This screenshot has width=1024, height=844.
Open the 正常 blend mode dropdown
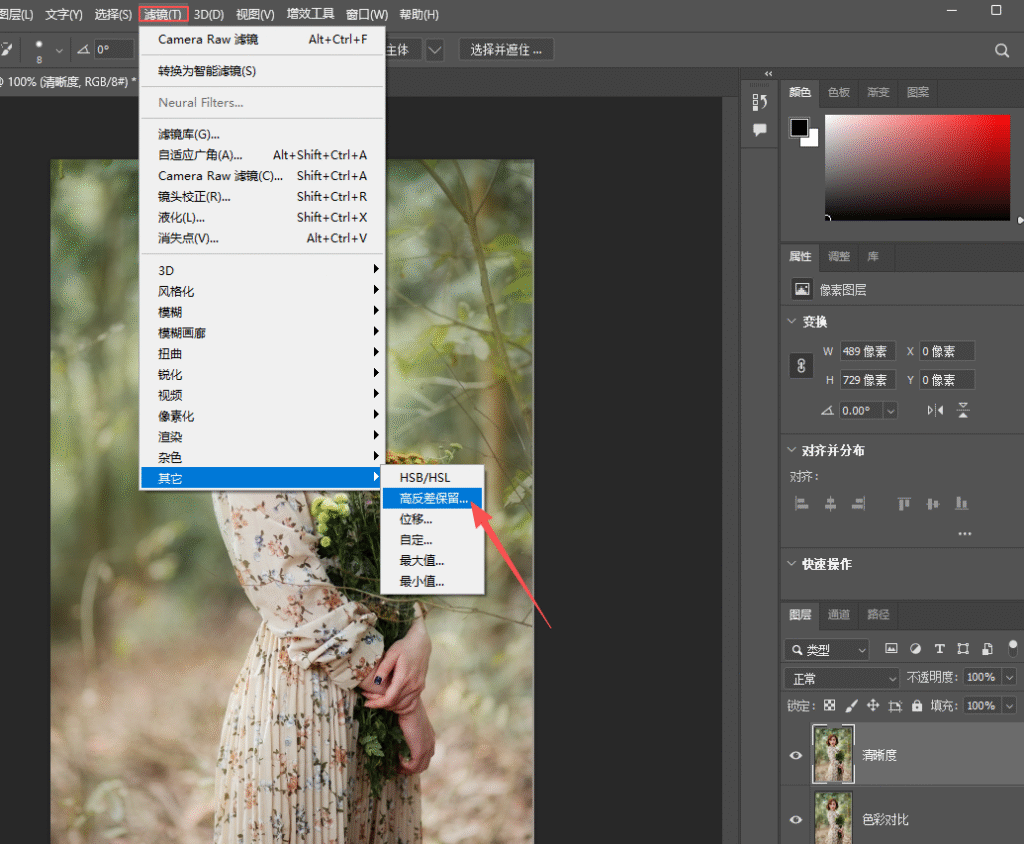[842, 679]
